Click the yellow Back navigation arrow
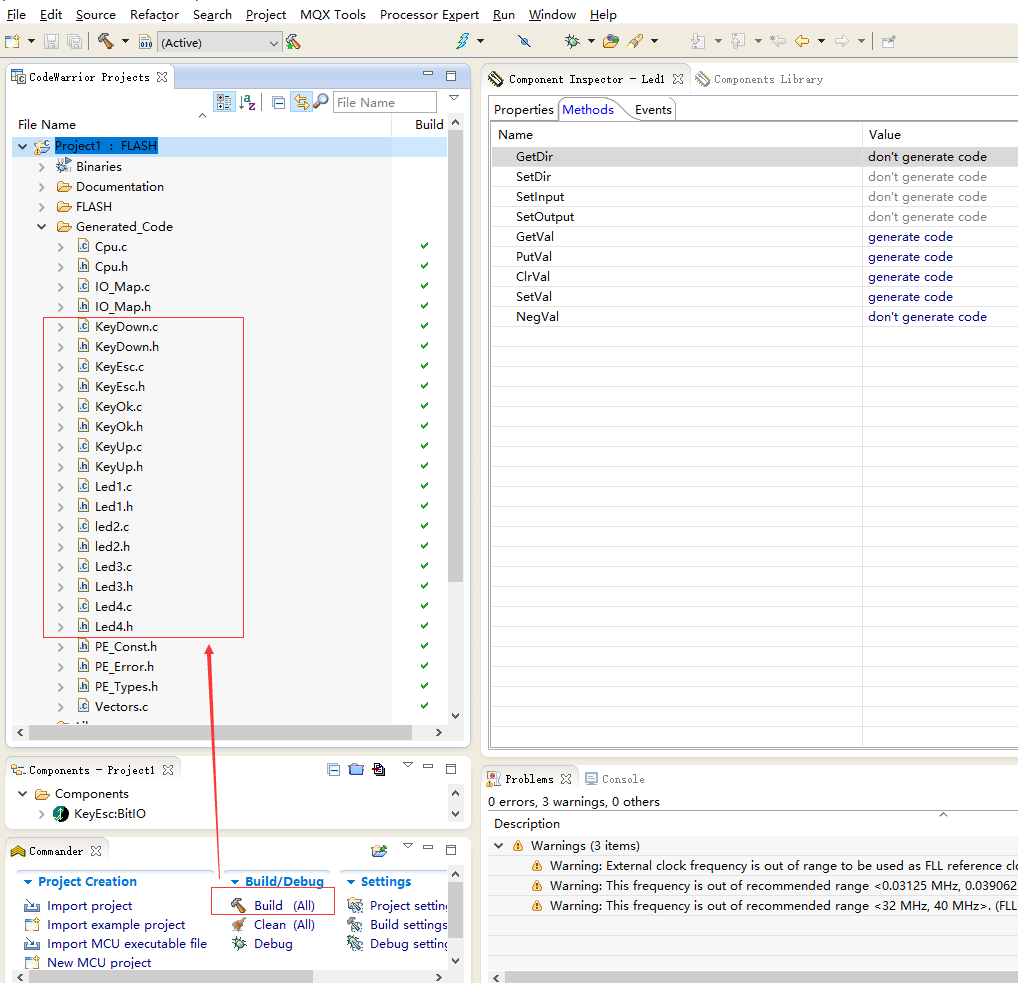This screenshot has width=1018, height=983. click(x=802, y=42)
